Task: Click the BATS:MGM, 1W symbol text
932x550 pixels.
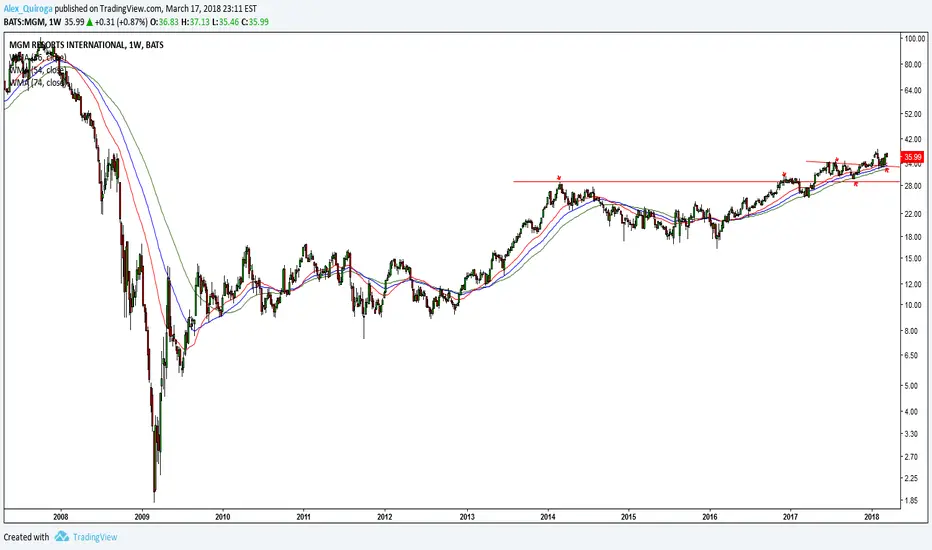Action: point(33,22)
